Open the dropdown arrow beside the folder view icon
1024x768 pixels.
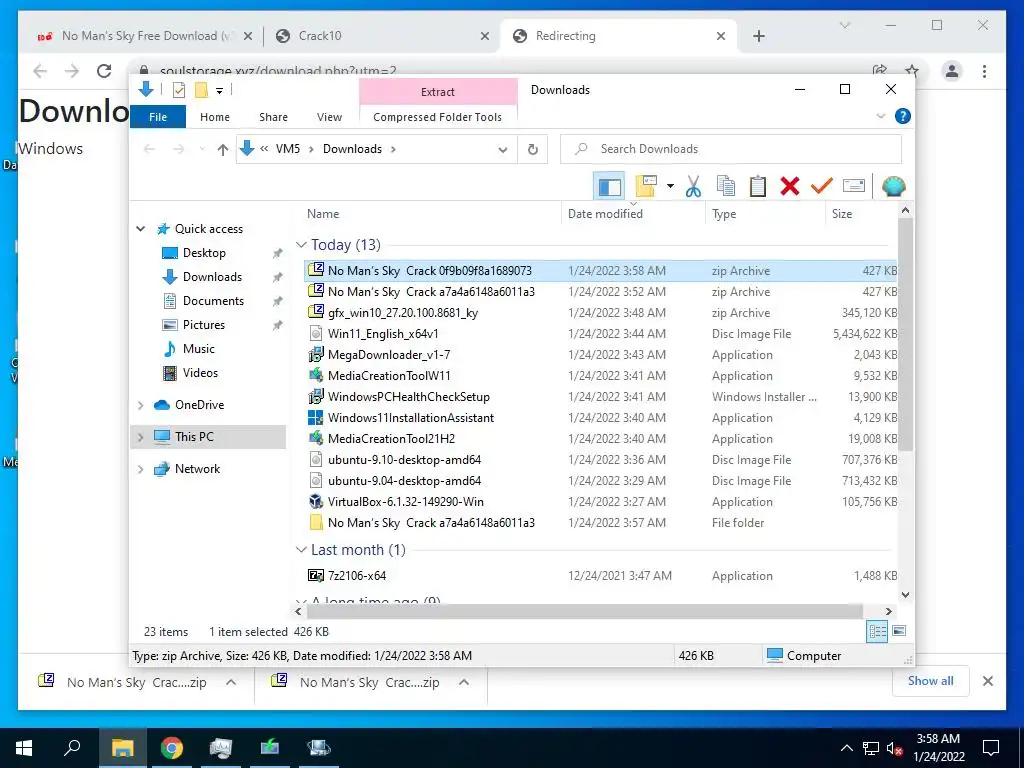click(670, 186)
